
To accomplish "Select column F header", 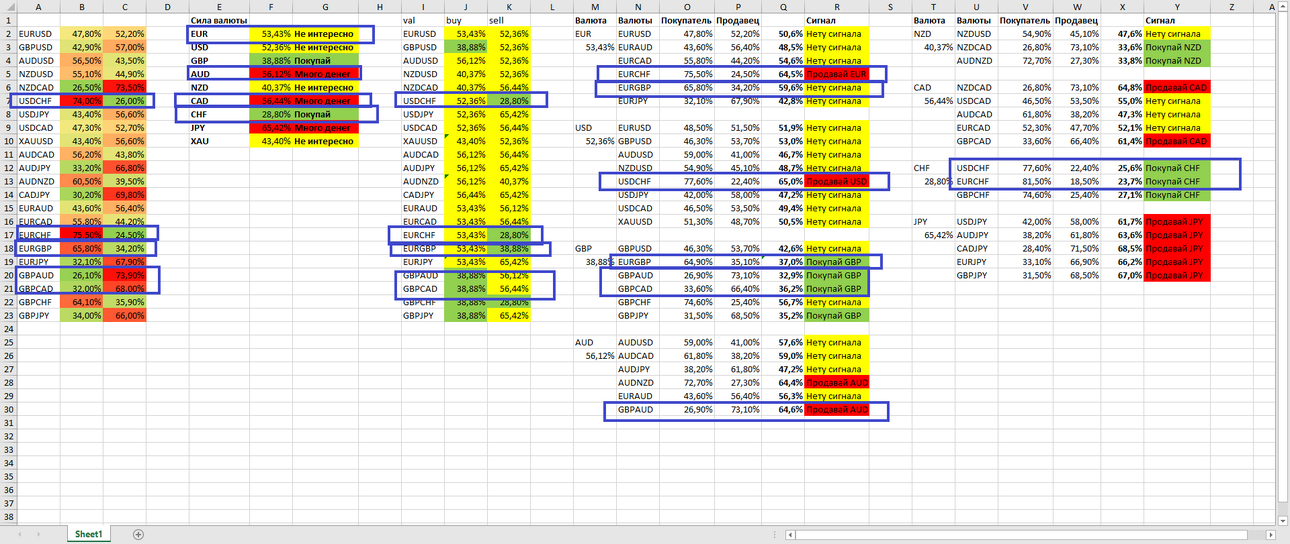I will pyautogui.click(x=270, y=6).
